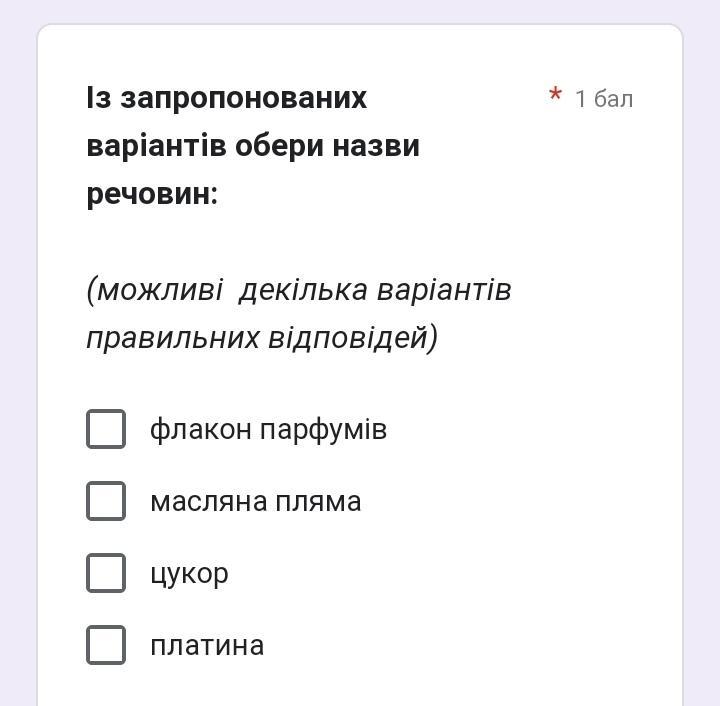This screenshot has height=706, width=720.
Task: Click the word 'речовин:' in the question
Action: click(152, 194)
